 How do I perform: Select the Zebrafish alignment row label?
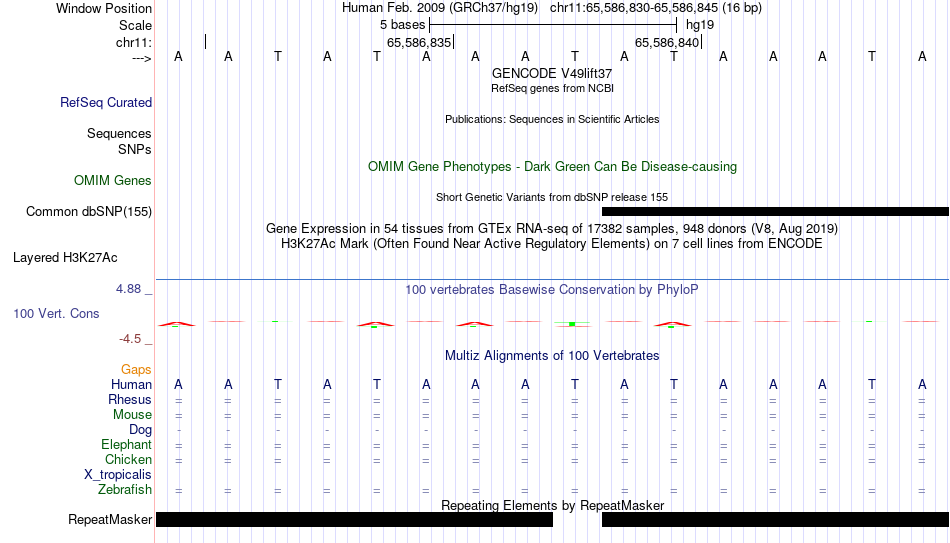click(125, 489)
